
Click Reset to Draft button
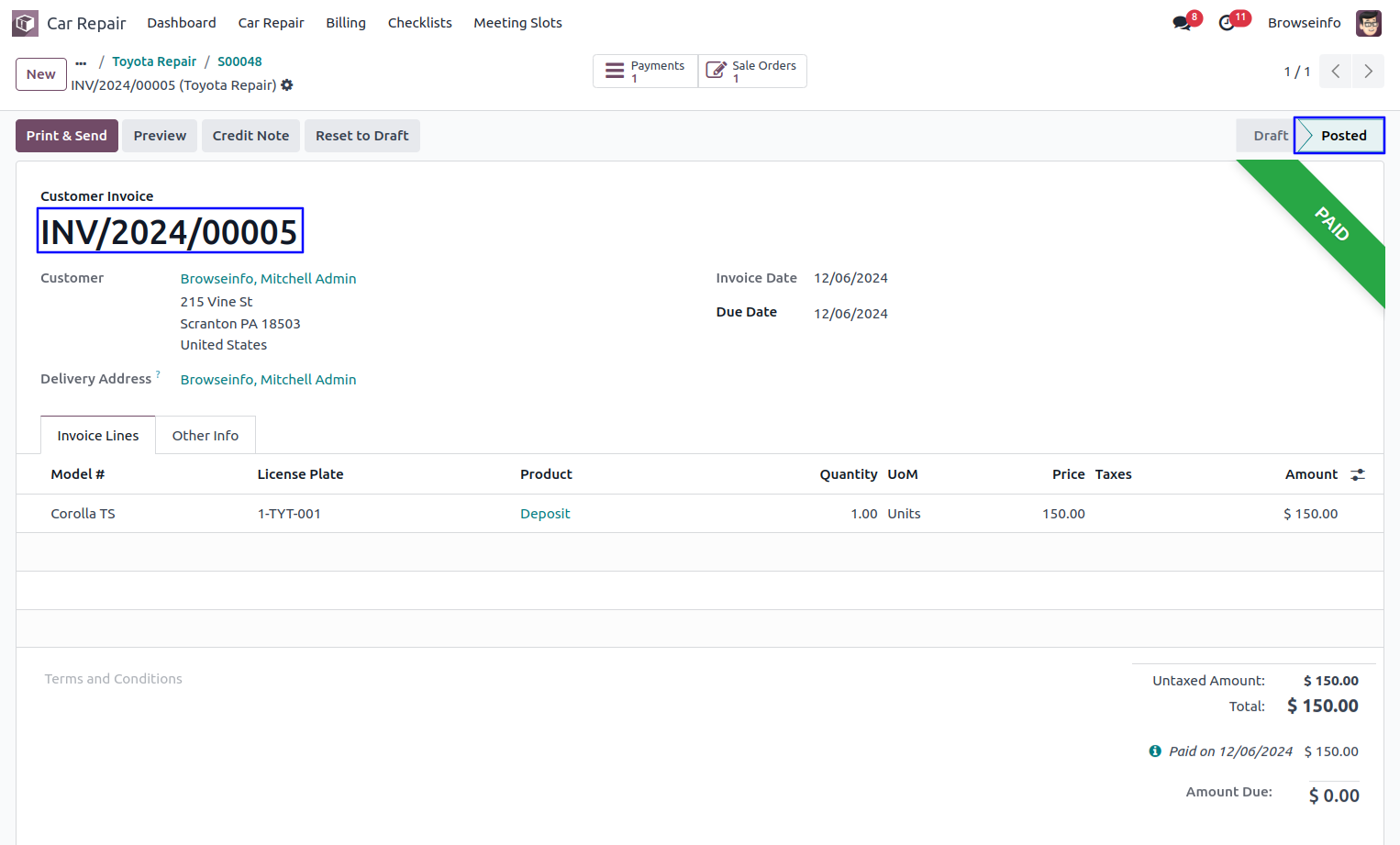click(x=361, y=136)
